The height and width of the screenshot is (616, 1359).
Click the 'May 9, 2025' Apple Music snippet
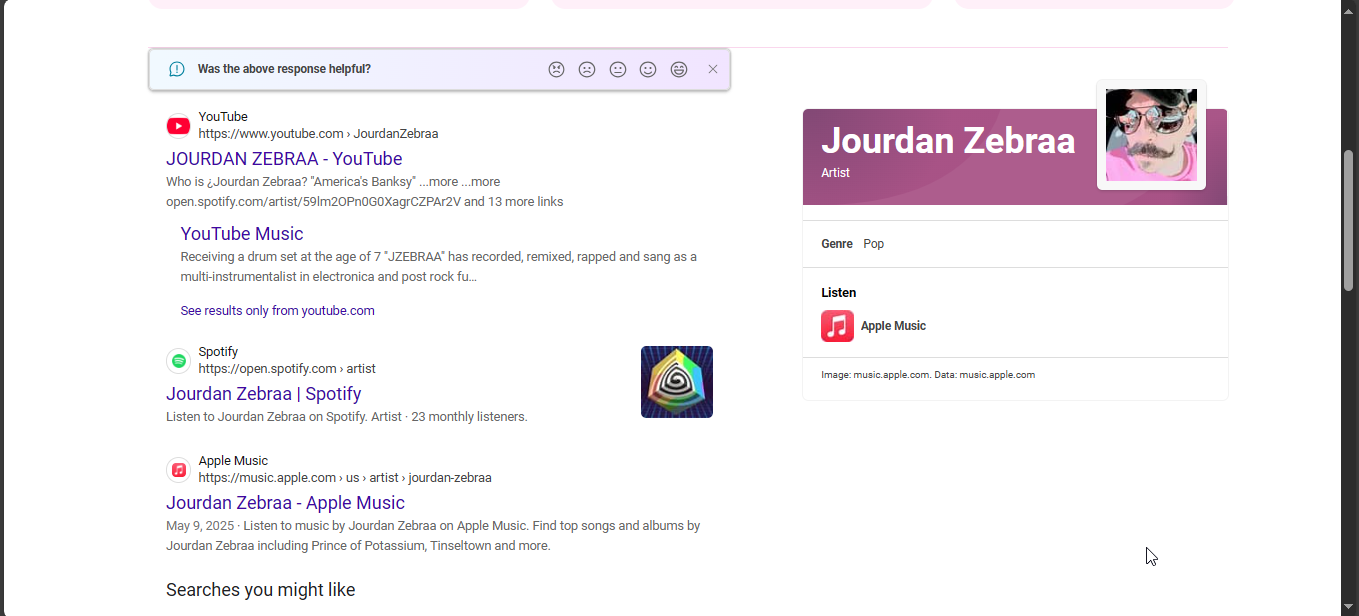pos(199,526)
